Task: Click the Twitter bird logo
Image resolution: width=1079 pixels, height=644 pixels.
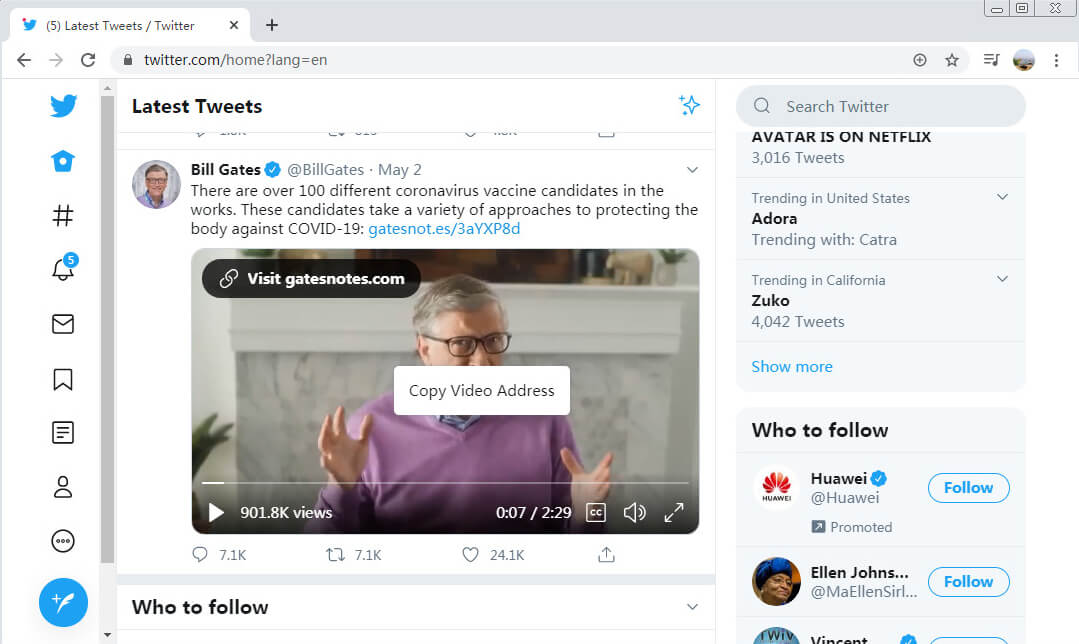Action: (63, 106)
